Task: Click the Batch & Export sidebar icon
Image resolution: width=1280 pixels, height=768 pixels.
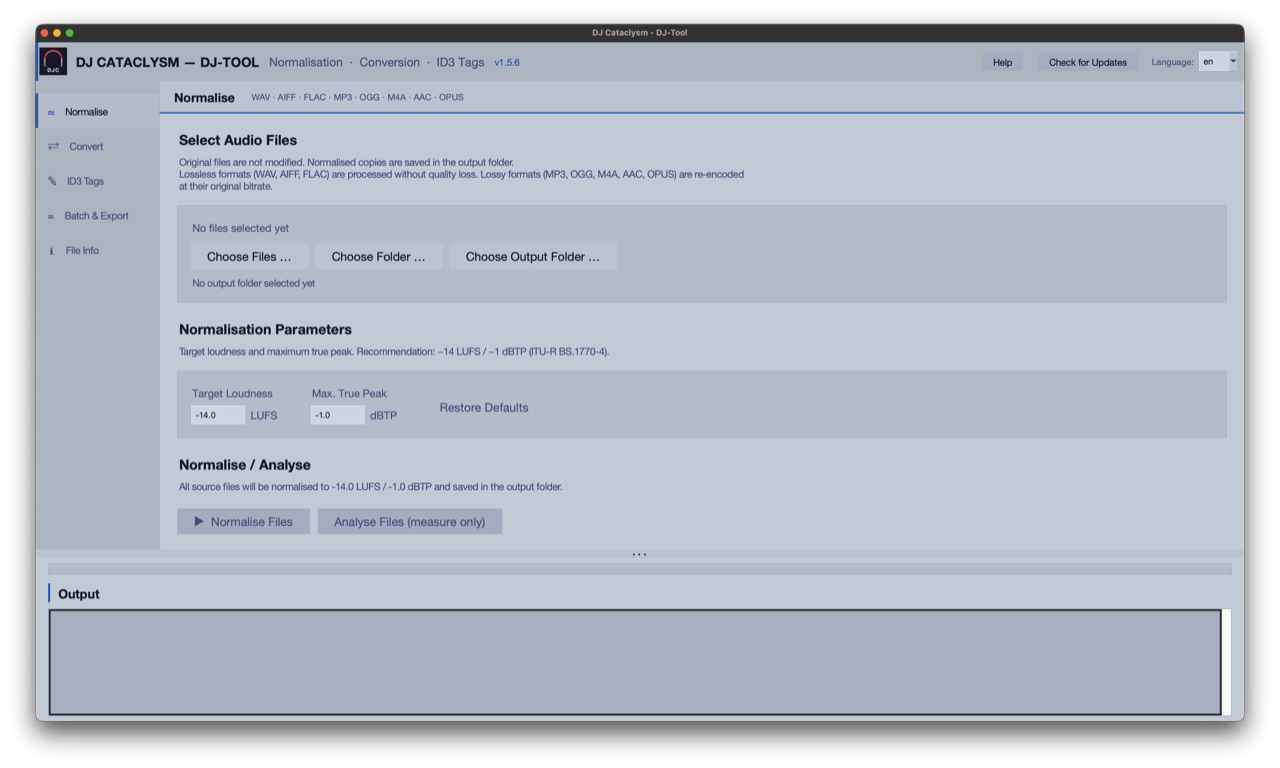Action: point(51,217)
